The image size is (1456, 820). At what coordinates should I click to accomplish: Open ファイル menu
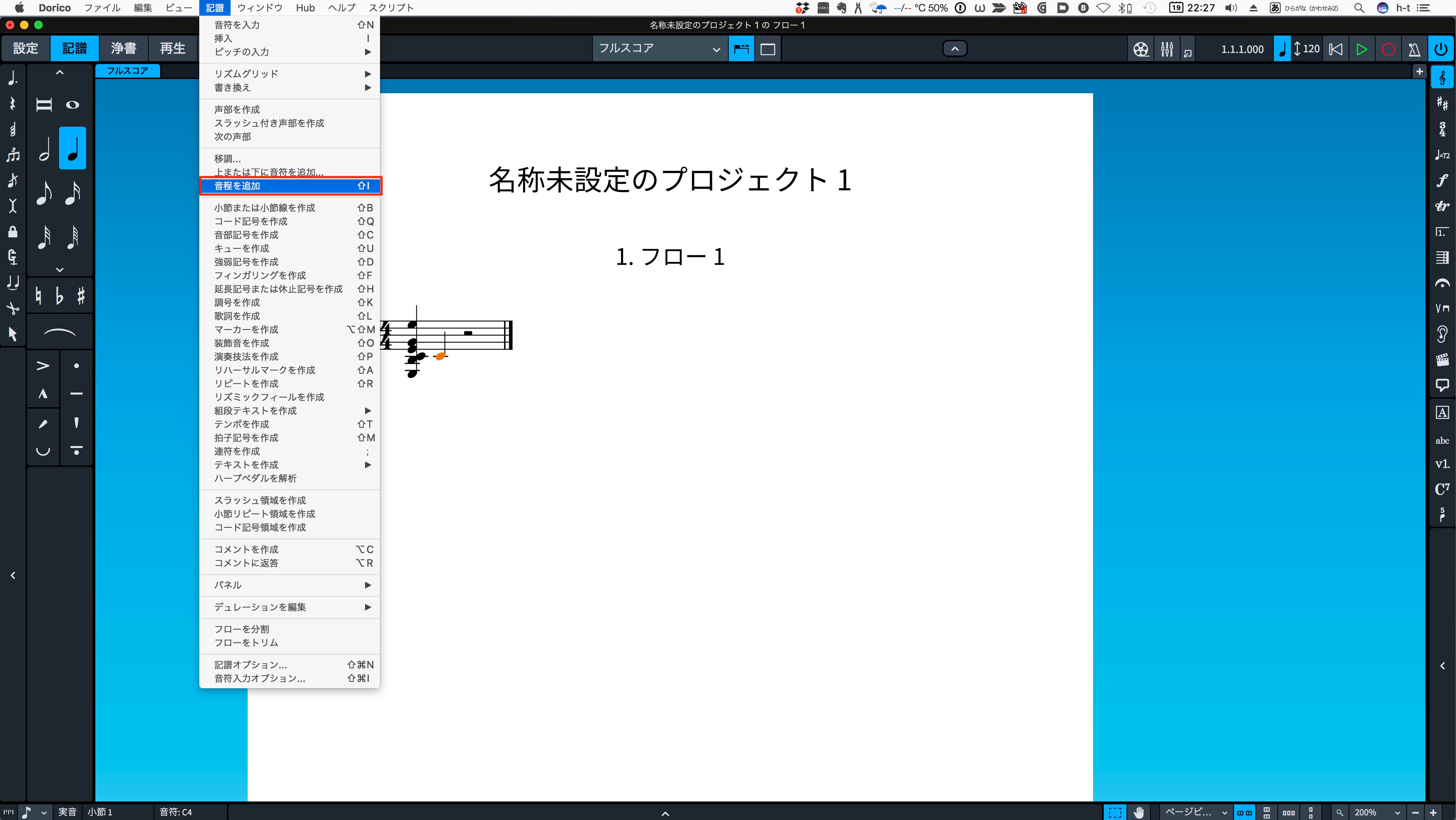[x=102, y=7]
